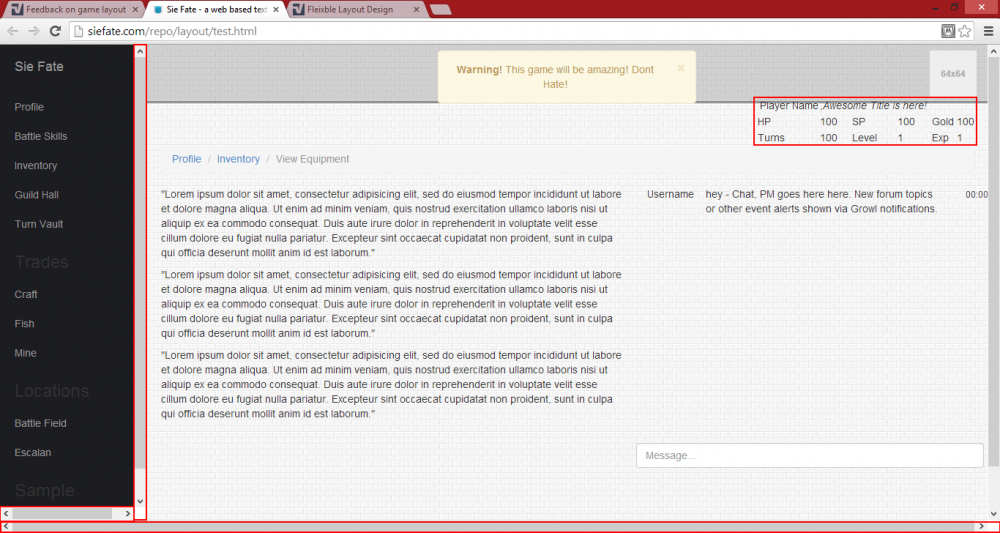
Task: Close the Feedback on game layout tab
Action: (135, 10)
